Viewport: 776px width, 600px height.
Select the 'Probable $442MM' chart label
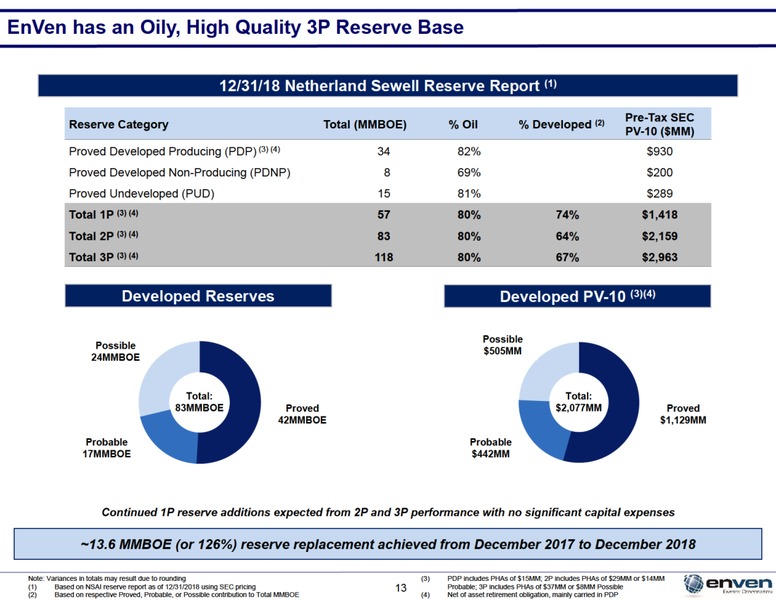tap(490, 448)
